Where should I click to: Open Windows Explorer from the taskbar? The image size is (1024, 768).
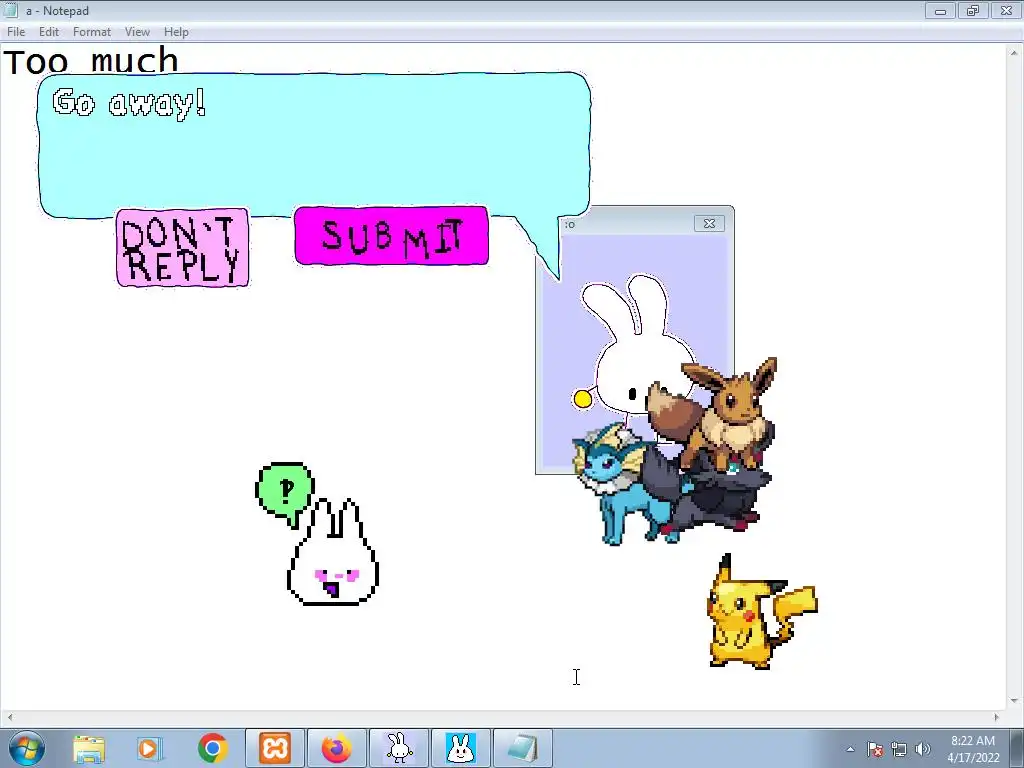89,748
